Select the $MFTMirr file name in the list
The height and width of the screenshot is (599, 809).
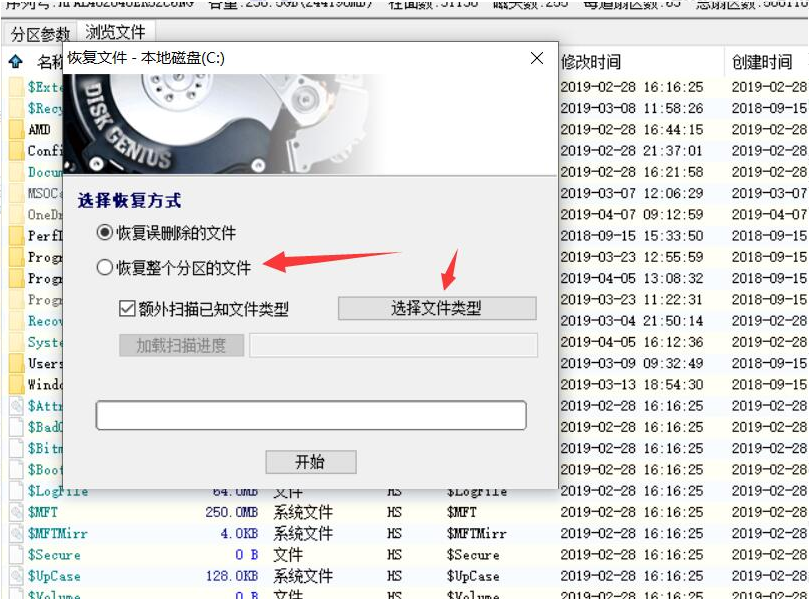point(58,533)
